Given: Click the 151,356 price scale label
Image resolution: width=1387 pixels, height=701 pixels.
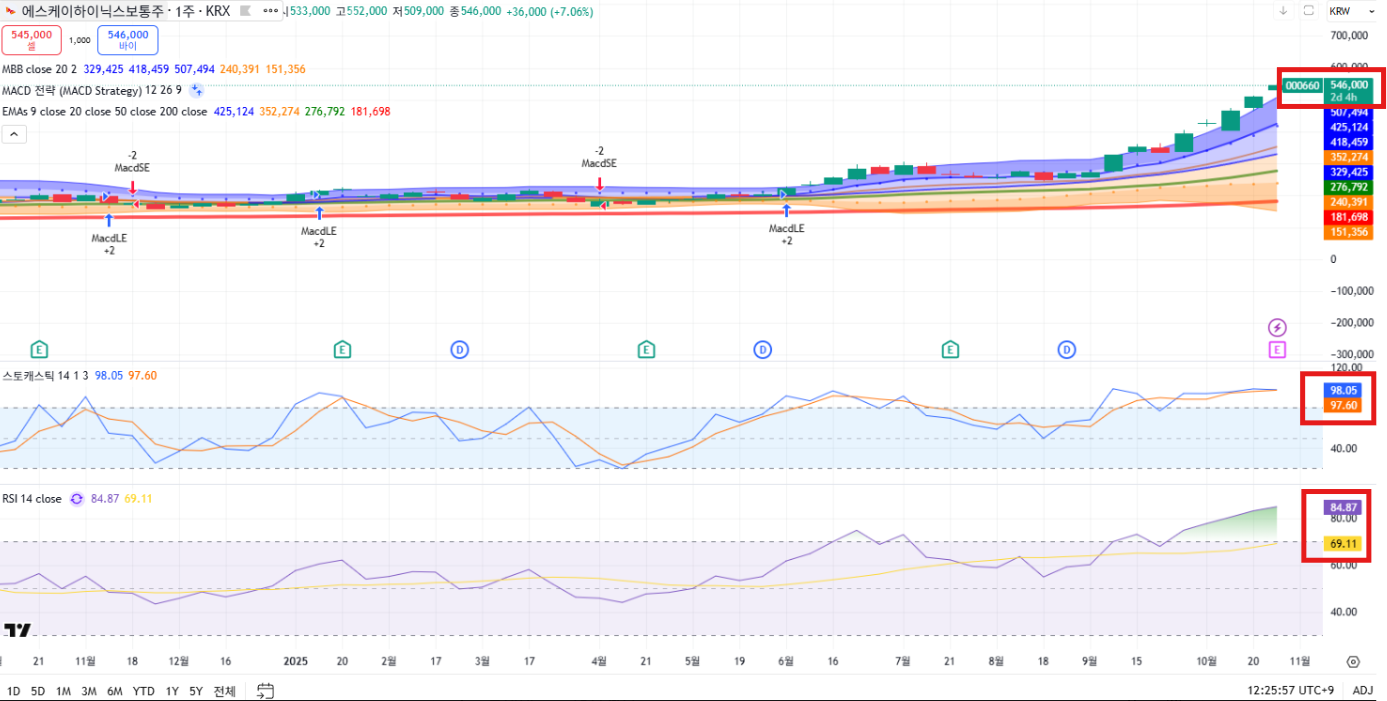Looking at the screenshot, I should (1349, 232).
